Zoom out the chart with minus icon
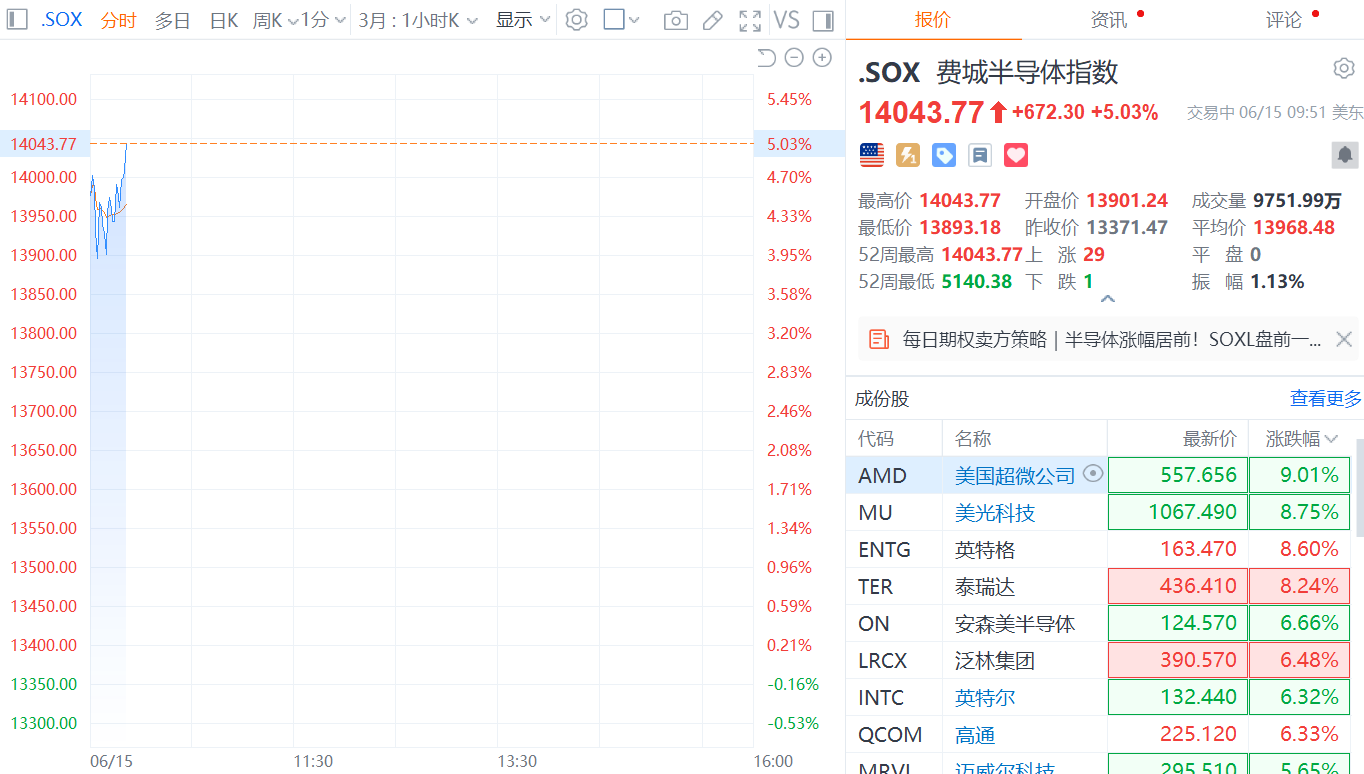The image size is (1364, 774). coord(794,58)
